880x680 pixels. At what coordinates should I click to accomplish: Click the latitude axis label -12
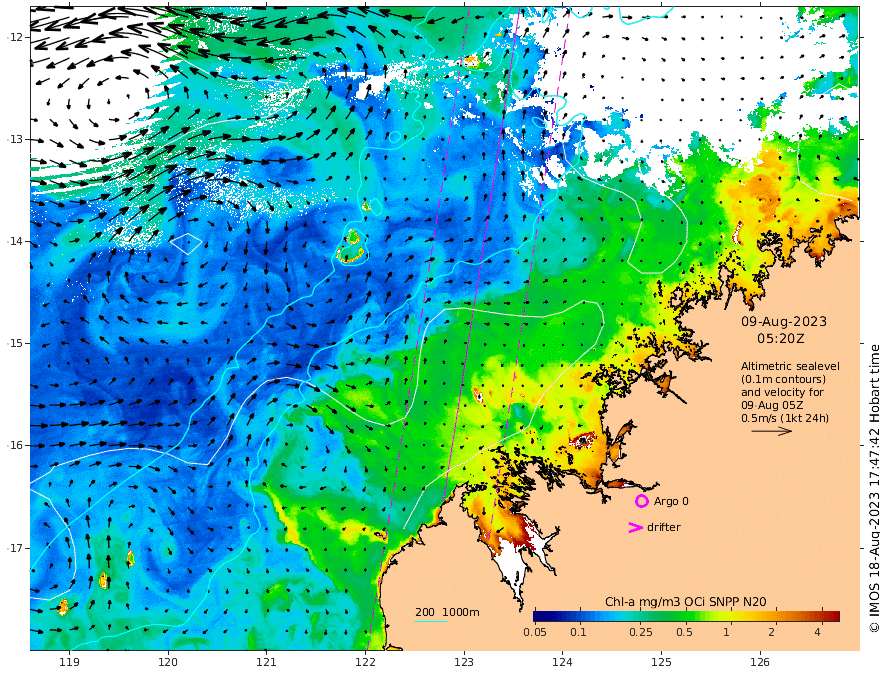(x=15, y=37)
